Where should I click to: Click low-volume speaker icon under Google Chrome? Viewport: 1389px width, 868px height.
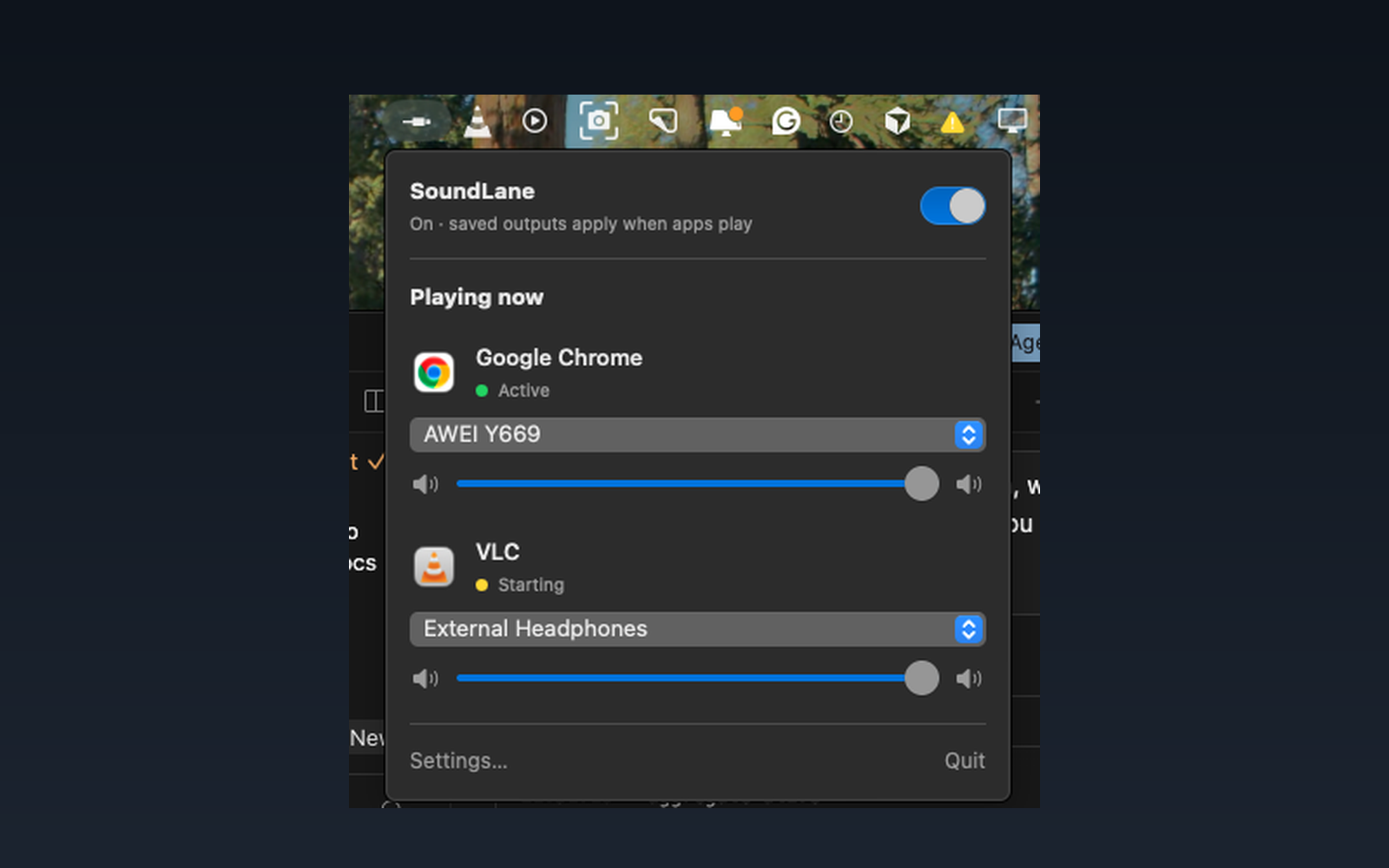(425, 484)
